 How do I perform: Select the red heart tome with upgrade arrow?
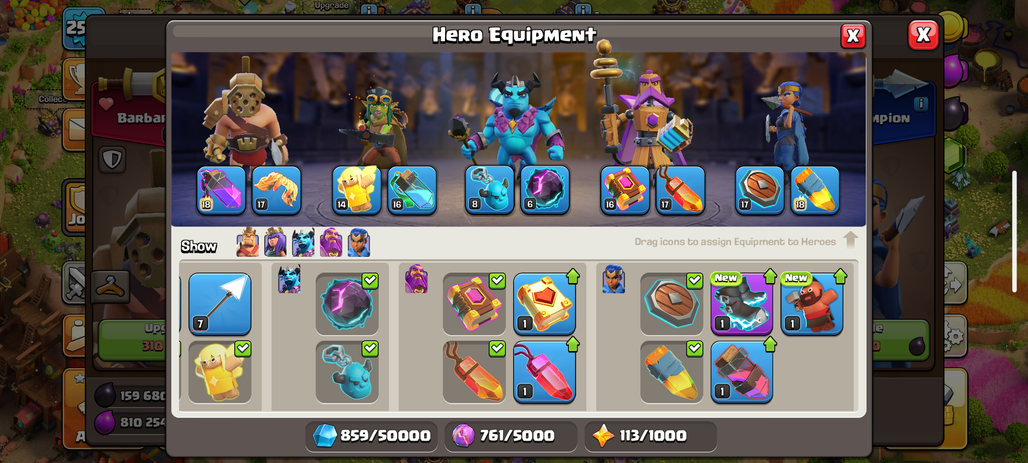tap(544, 304)
